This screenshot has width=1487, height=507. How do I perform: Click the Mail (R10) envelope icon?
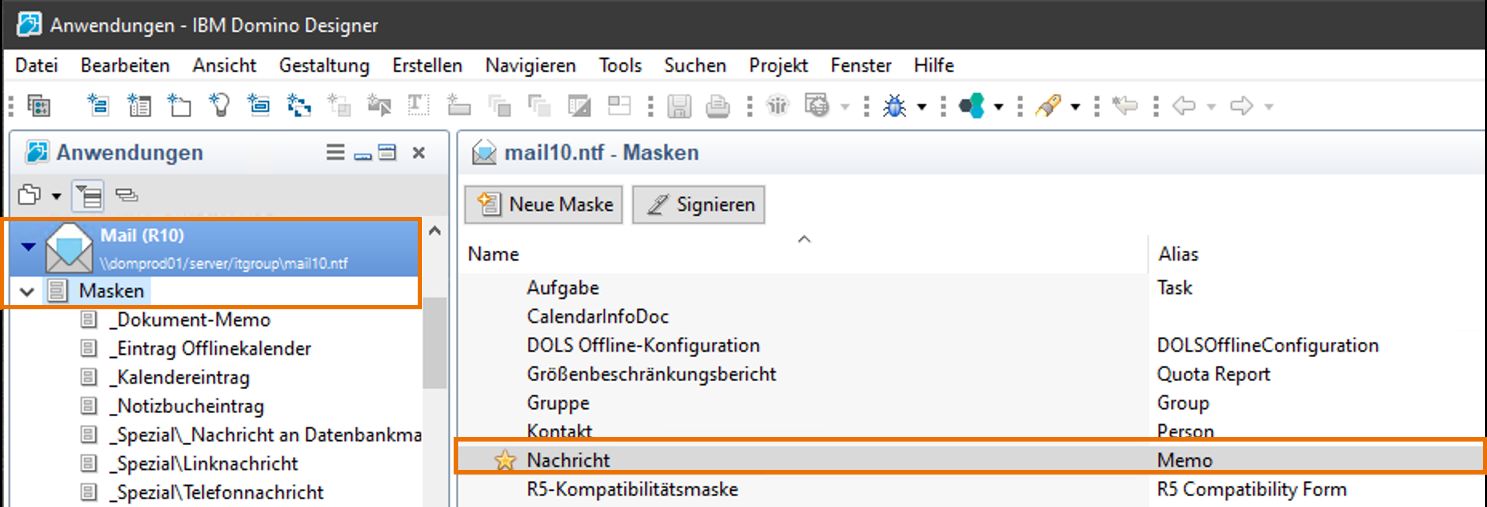pos(68,248)
